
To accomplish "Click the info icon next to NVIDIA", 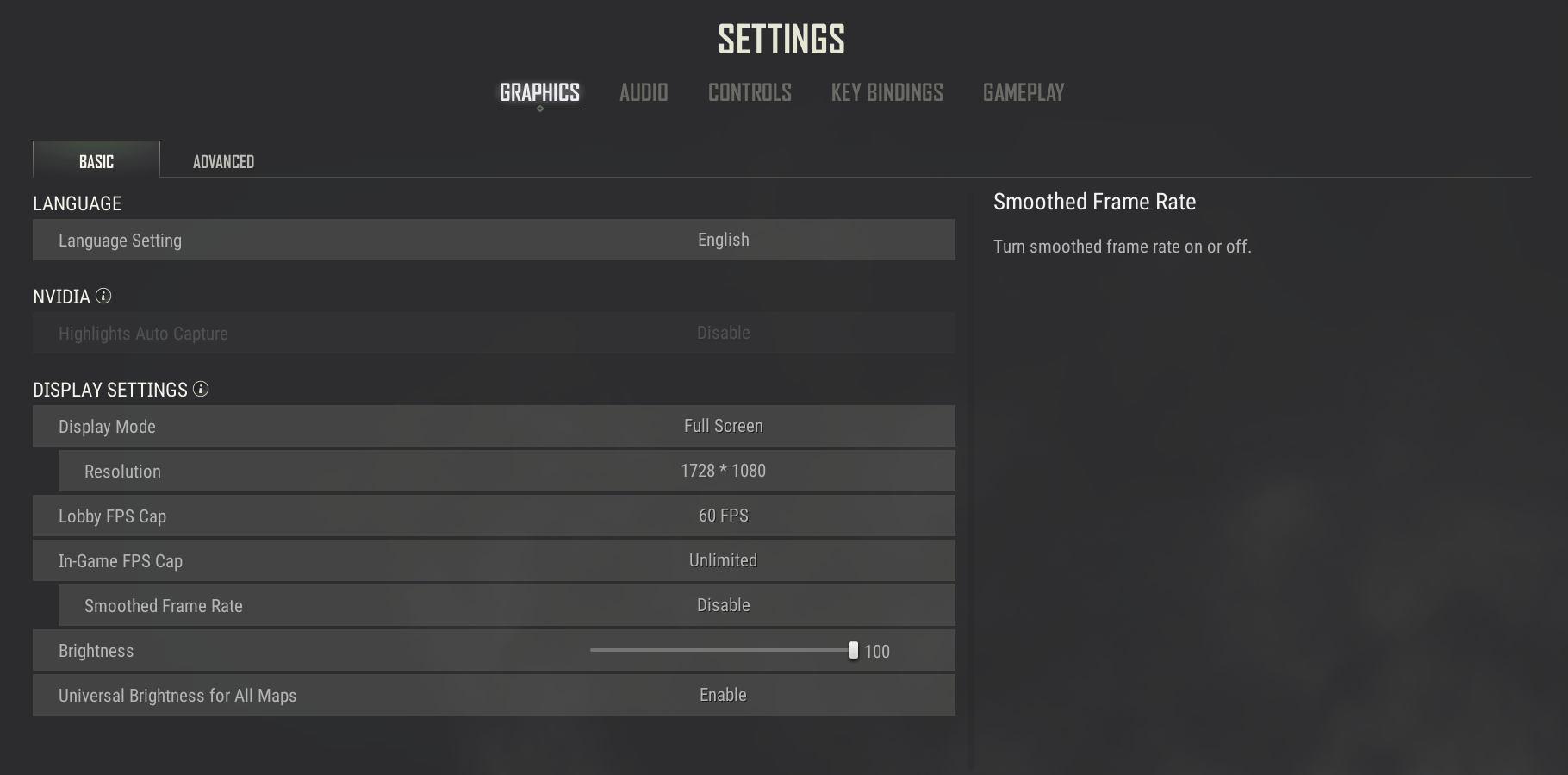I will tap(104, 297).
